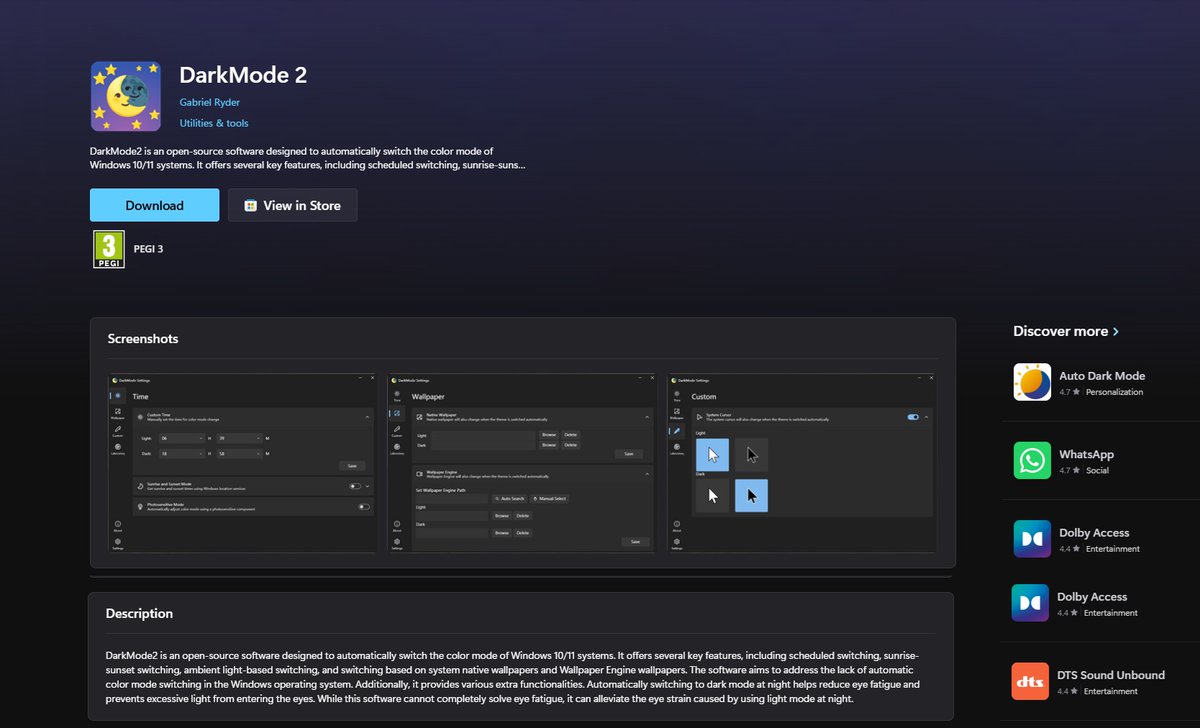Click the Microsoft Store icon in the View in Store button

(x=251, y=205)
